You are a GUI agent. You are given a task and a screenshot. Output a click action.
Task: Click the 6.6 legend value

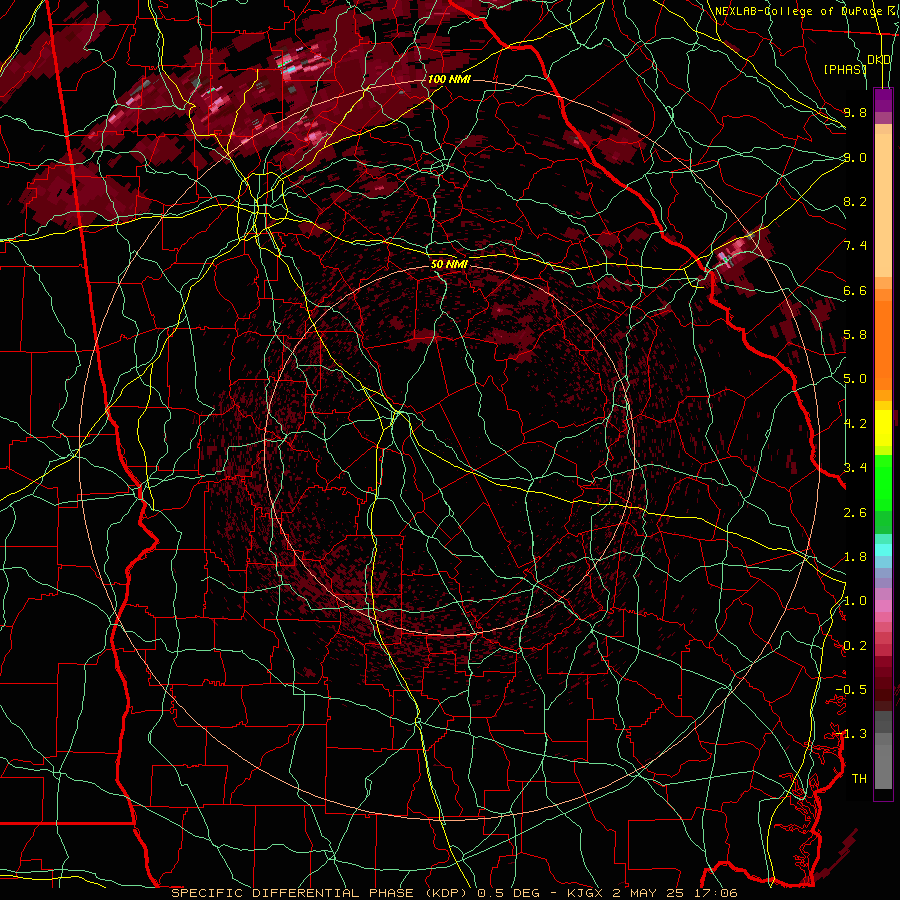click(x=855, y=290)
